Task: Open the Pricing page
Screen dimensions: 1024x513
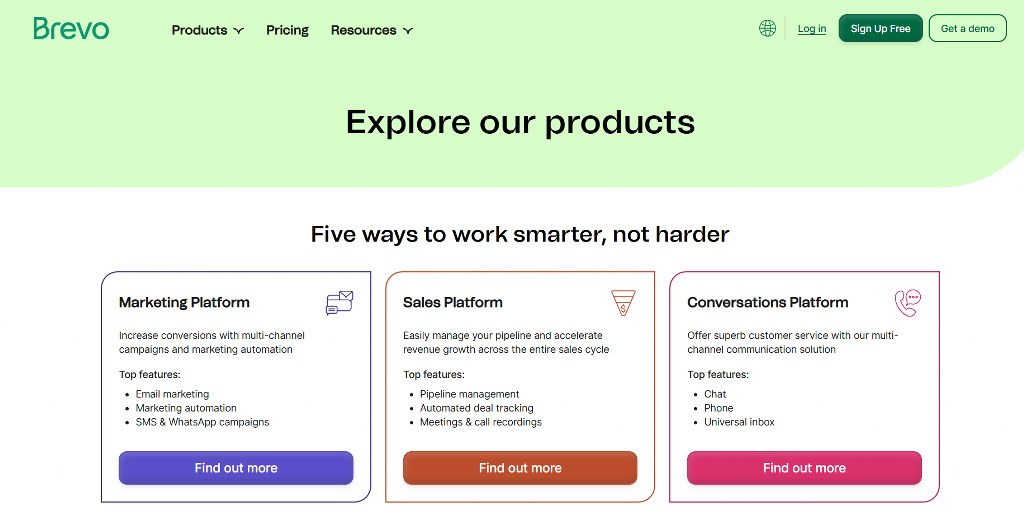Action: click(x=287, y=30)
